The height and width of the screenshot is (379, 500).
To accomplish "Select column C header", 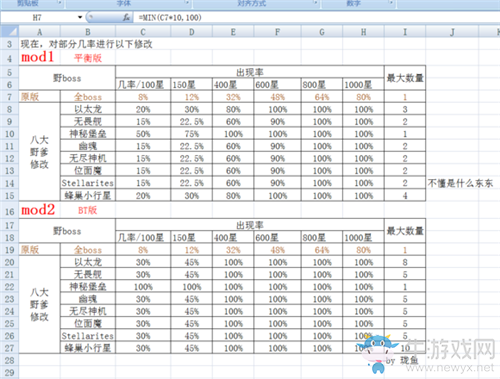I will (x=143, y=32).
